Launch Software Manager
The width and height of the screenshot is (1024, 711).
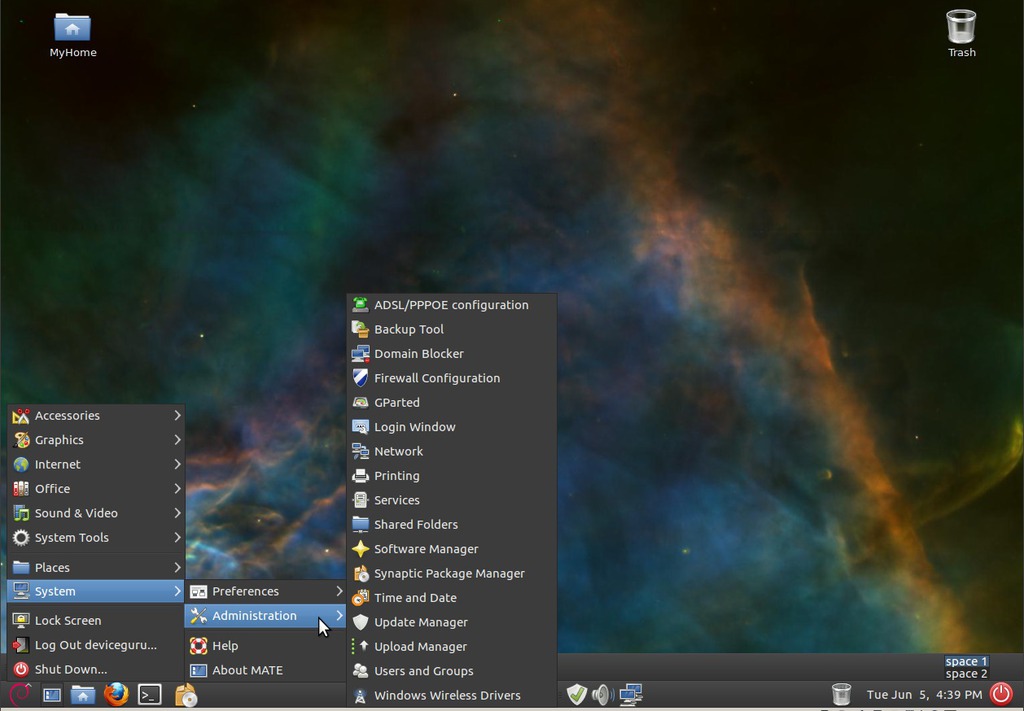pyautogui.click(x=451, y=549)
